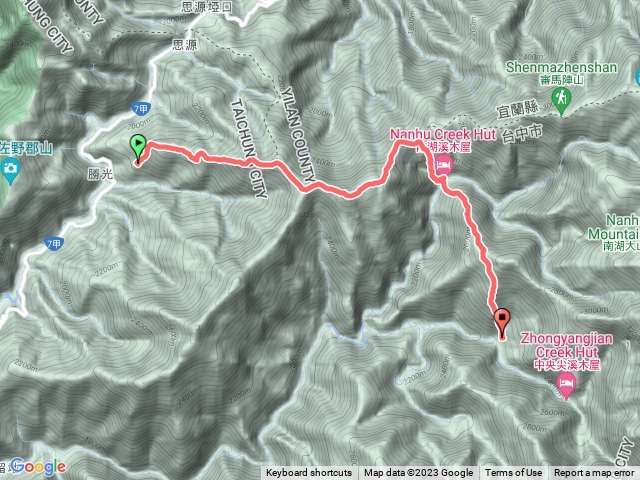640x480 pixels.
Task: Click lower 7甲 highway shield
Action: pos(54,244)
